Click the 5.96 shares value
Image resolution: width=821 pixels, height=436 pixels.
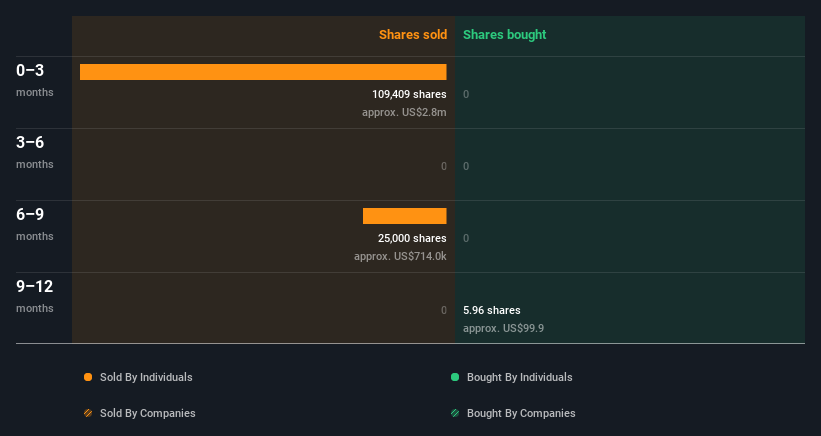492,310
